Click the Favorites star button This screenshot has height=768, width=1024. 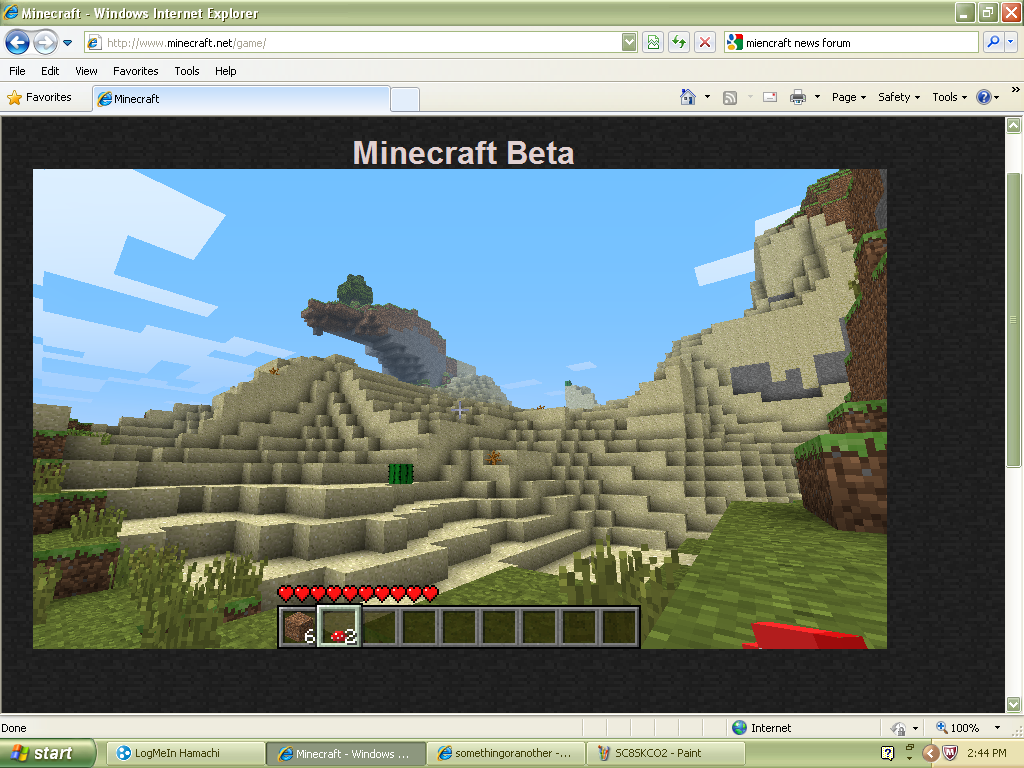coord(39,97)
